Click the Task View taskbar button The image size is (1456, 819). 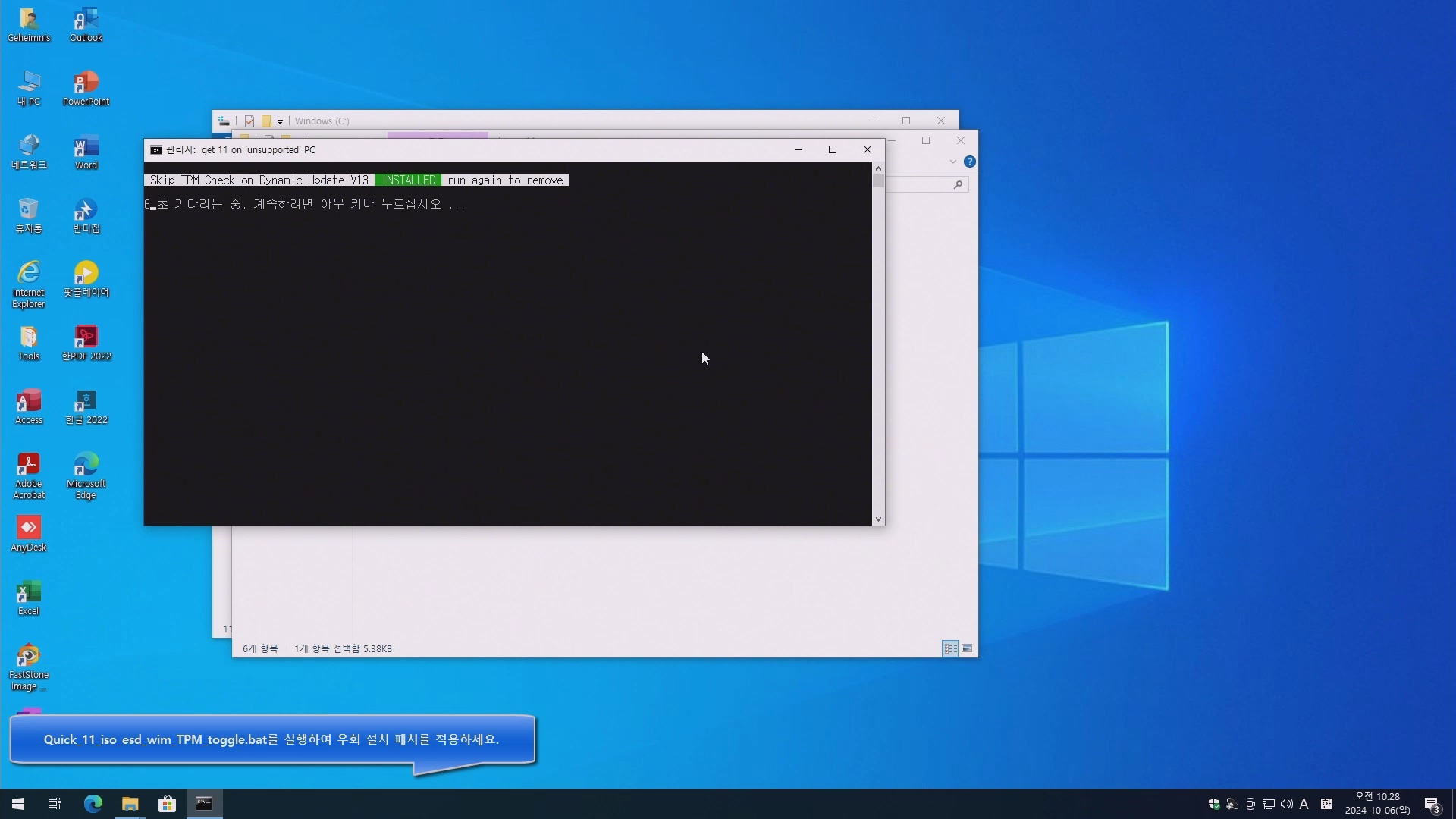tap(55, 804)
